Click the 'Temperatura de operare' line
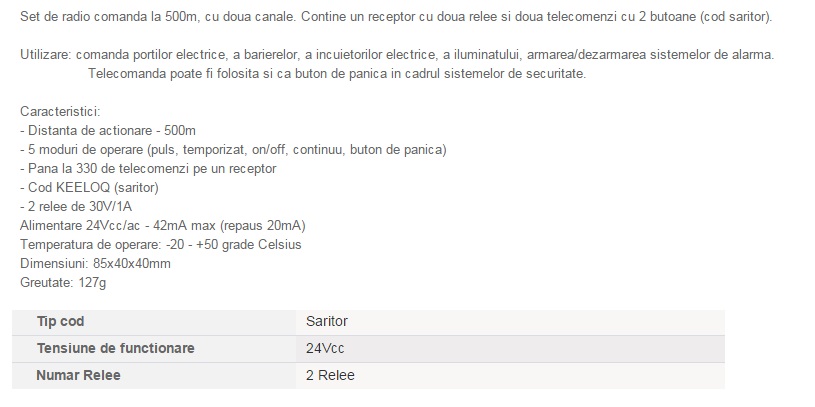The width and height of the screenshot is (815, 407). 160,245
